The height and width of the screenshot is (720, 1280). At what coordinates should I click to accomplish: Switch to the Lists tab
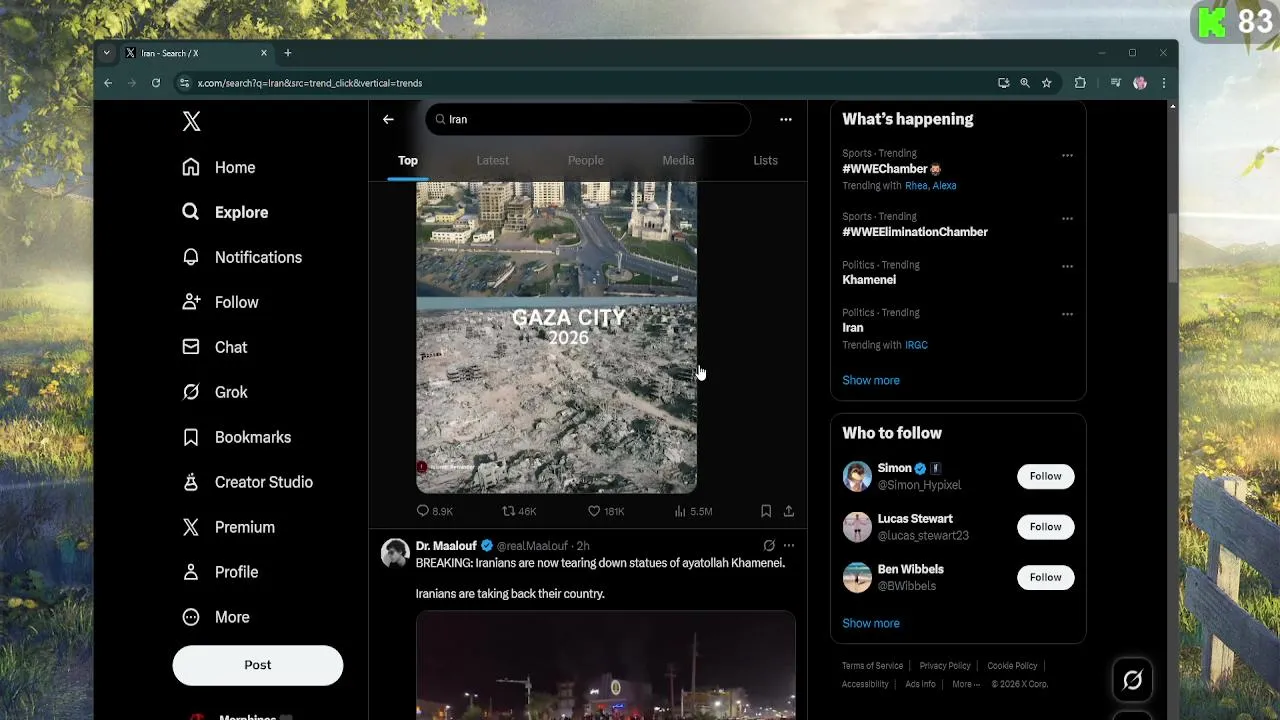pos(765,160)
